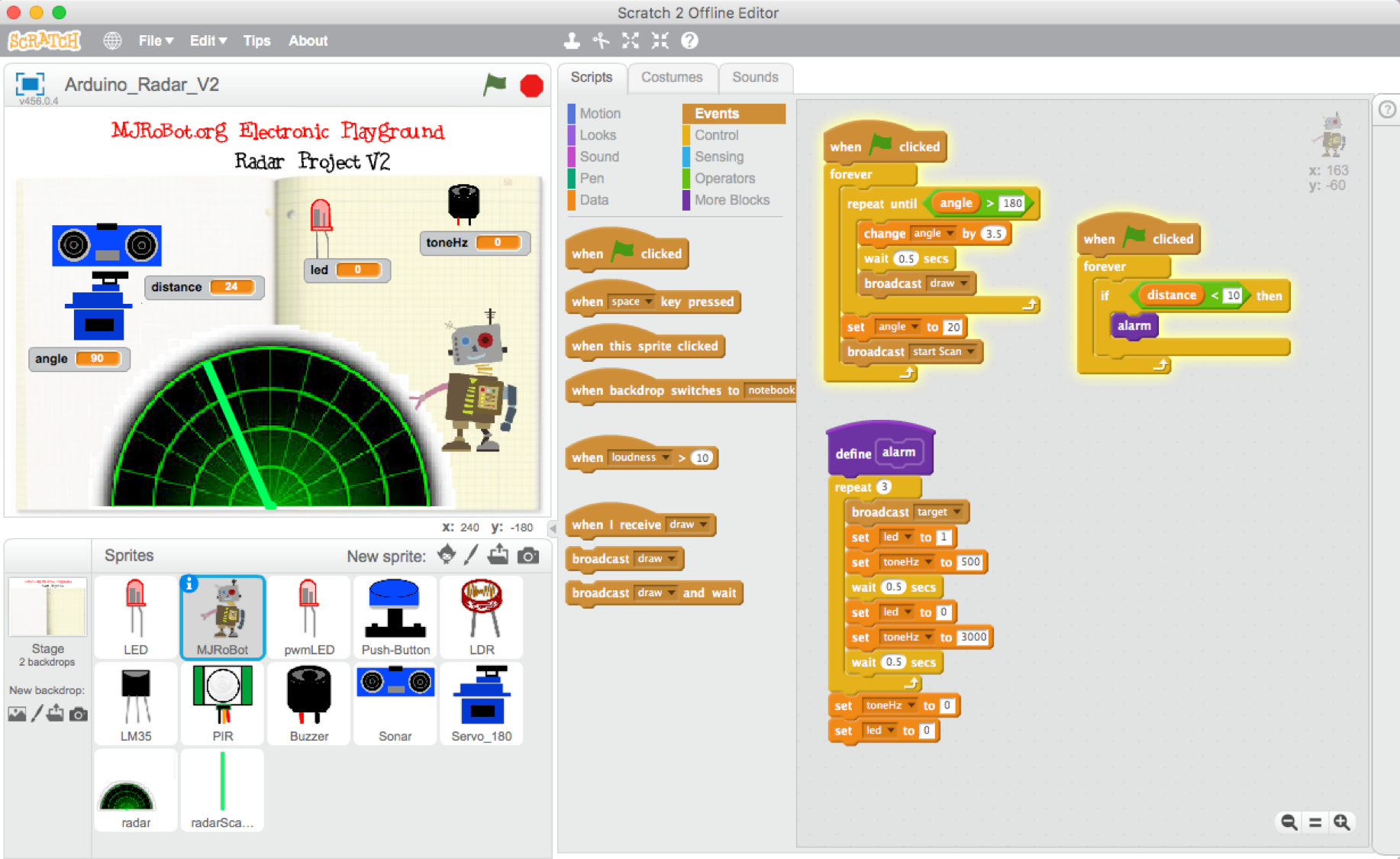Switch to the Costumes tab
Image resolution: width=1400 pixels, height=859 pixels.
(x=673, y=77)
